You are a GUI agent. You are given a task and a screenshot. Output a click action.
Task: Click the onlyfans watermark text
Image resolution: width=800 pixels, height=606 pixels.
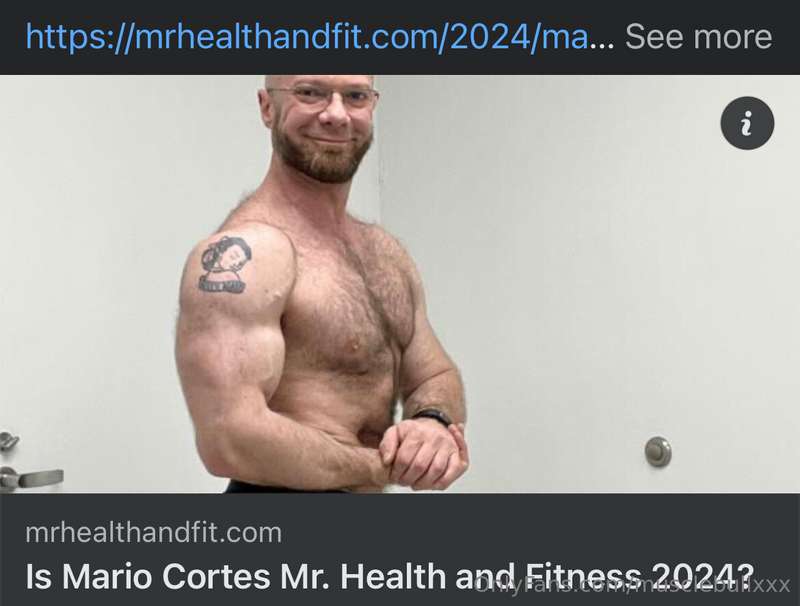(x=632, y=585)
